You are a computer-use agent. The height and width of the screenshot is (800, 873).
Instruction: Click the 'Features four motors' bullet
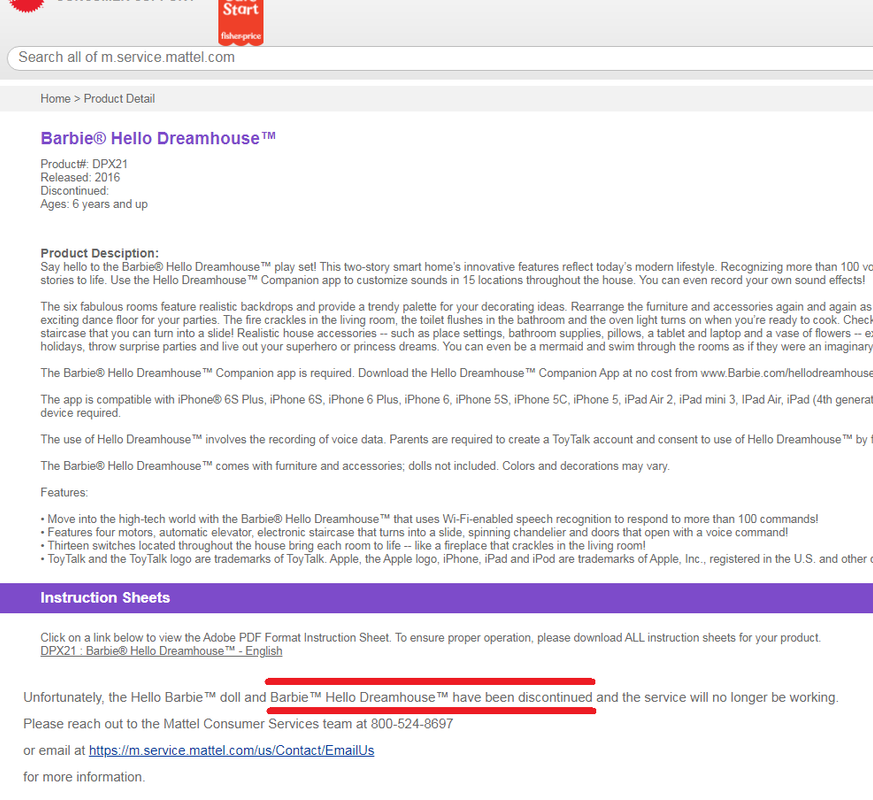pyautogui.click(x=414, y=532)
